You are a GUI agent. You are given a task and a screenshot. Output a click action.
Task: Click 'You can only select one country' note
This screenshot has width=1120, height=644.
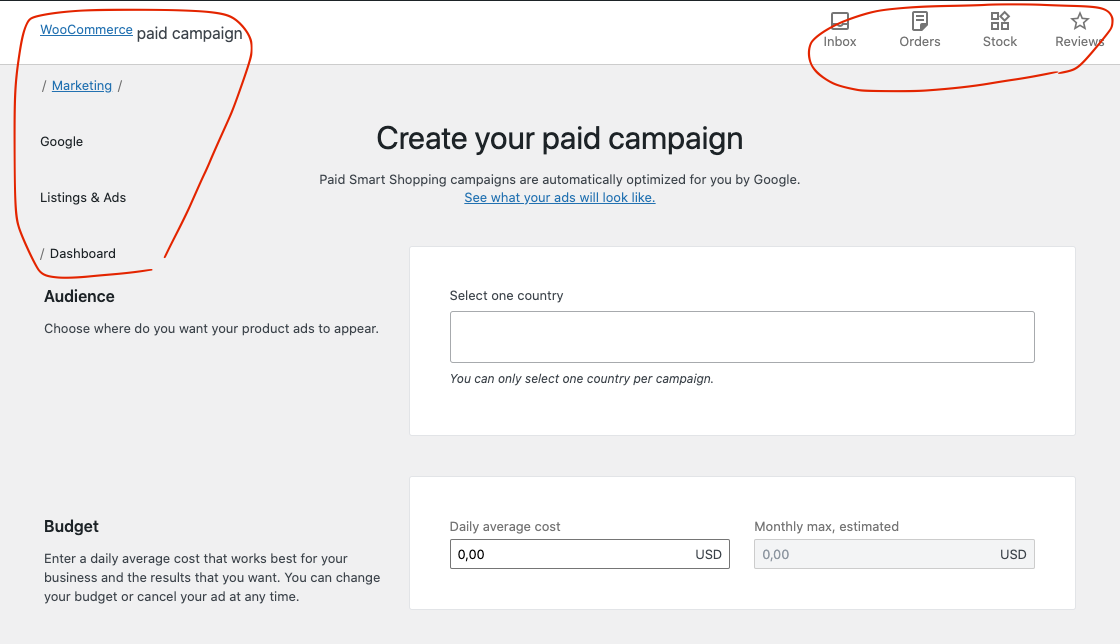click(x=581, y=379)
